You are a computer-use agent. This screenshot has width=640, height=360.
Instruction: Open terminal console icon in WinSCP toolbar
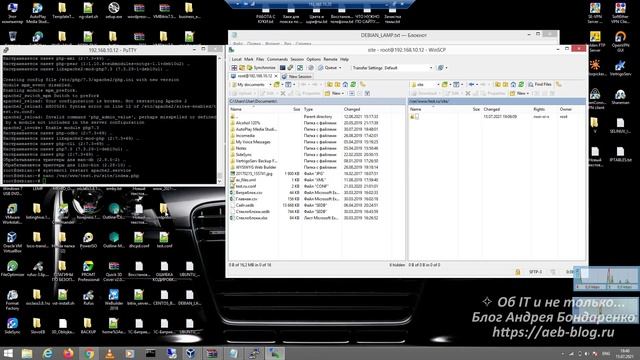(x=282, y=68)
